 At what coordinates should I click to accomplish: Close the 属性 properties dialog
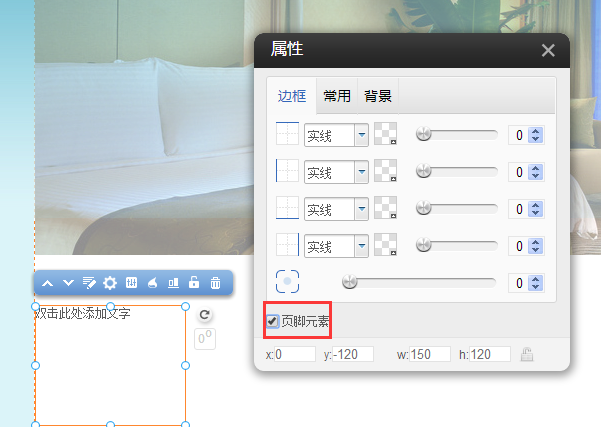click(548, 51)
